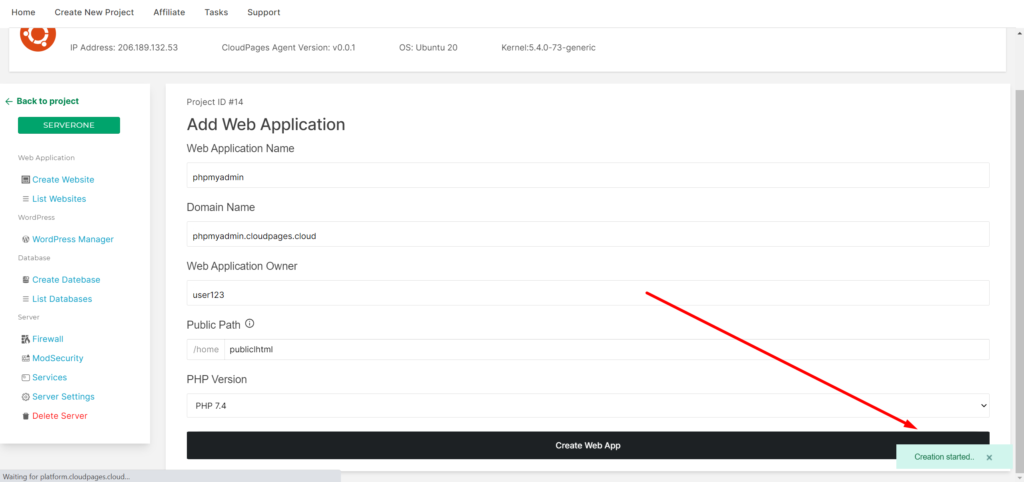Open Create New Project in top menu
Viewport: 1024px width, 482px height.
(94, 12)
